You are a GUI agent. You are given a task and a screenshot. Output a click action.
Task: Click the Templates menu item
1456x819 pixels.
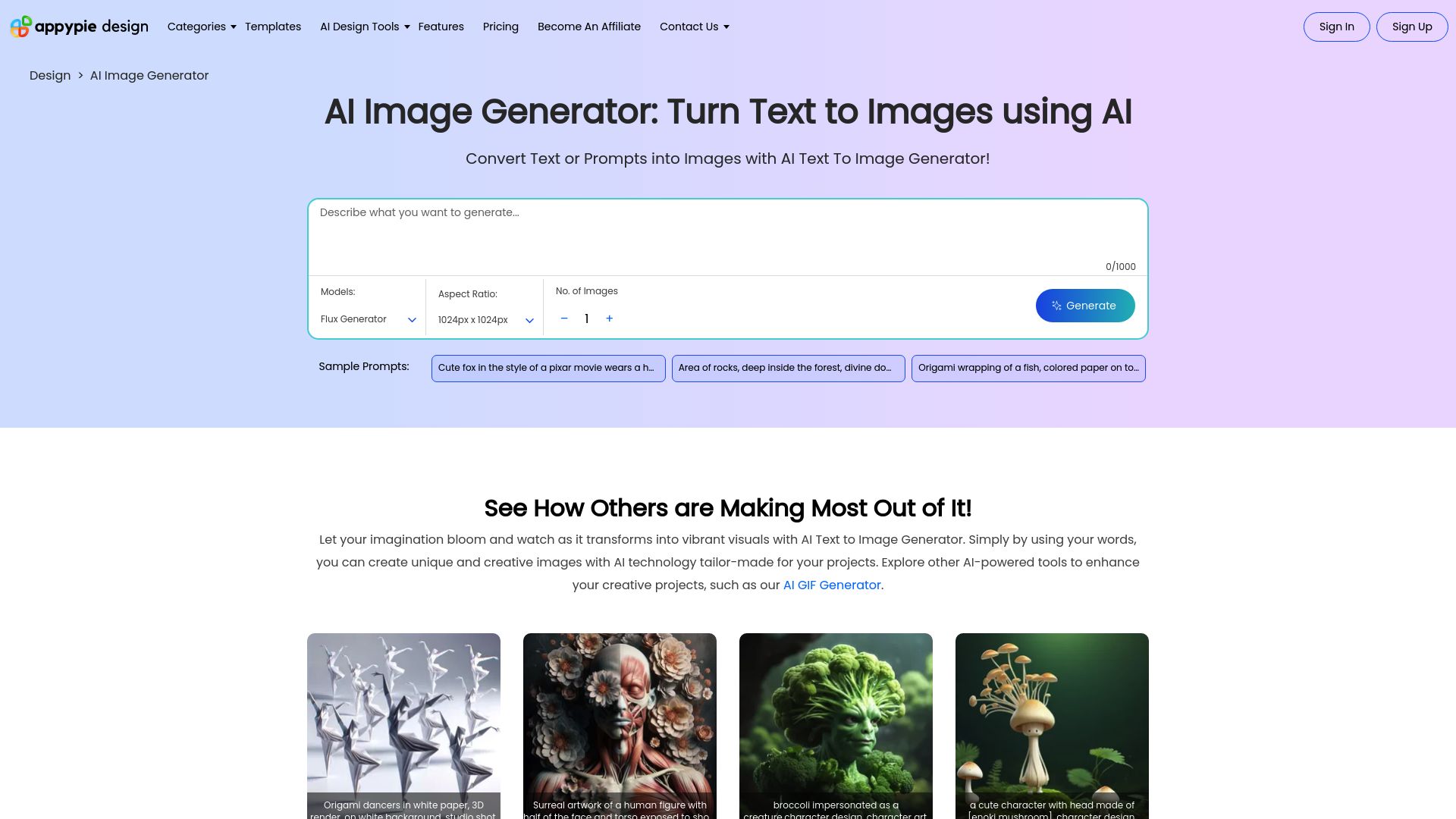tap(272, 27)
